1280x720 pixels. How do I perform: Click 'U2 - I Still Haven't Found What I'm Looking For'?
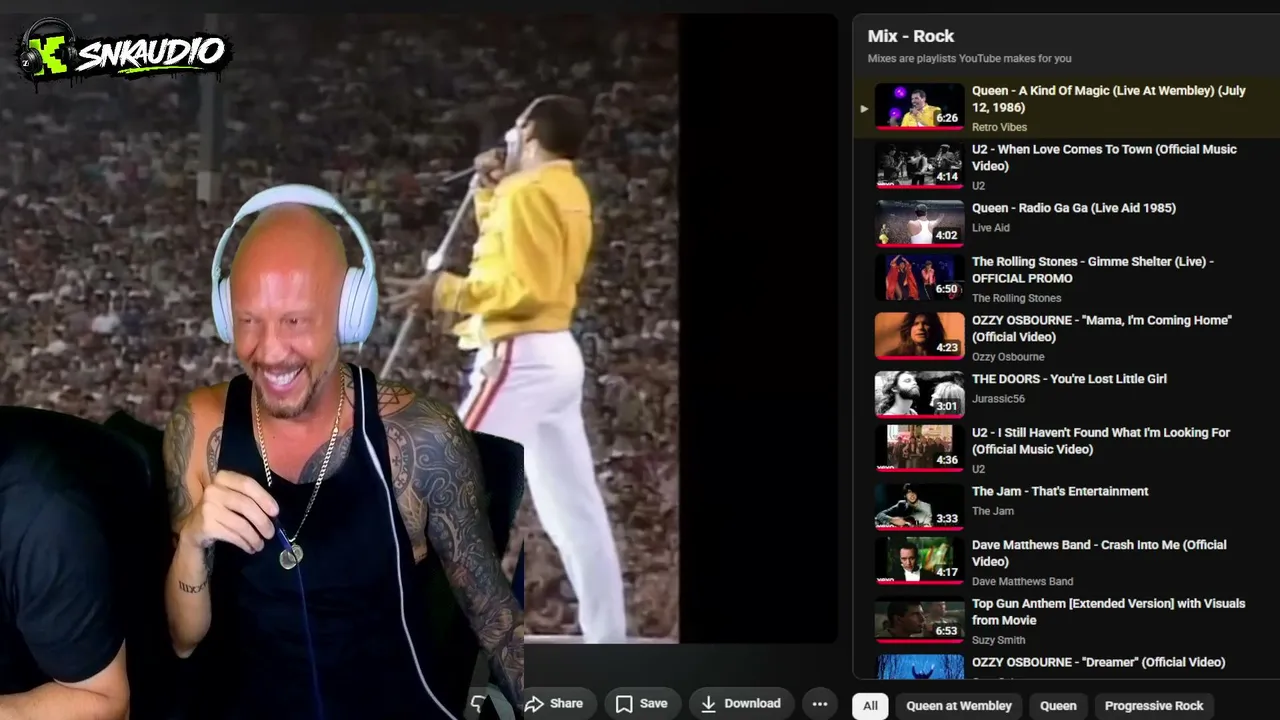click(1101, 441)
